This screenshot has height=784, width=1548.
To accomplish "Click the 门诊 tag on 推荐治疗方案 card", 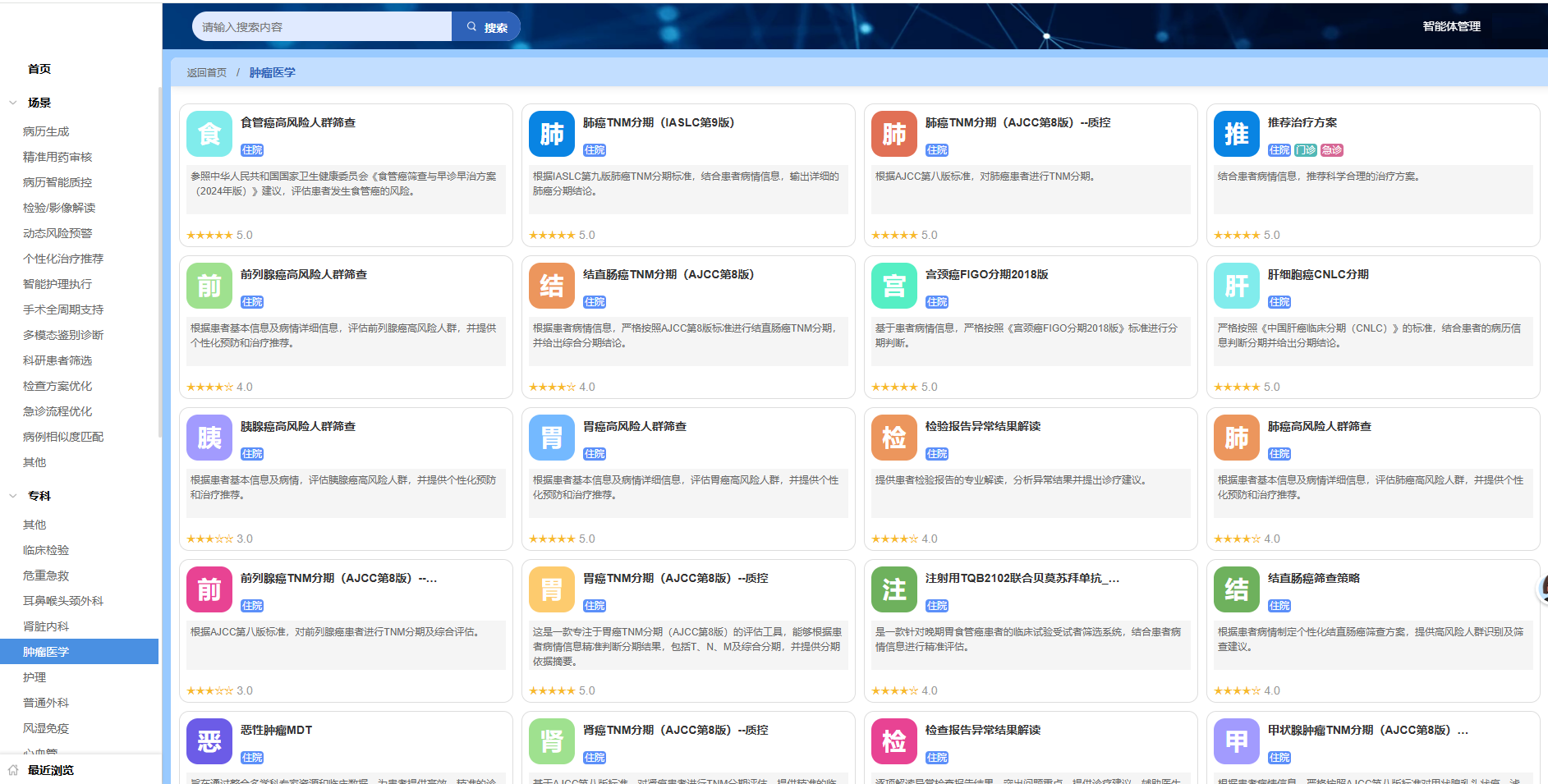I will (1306, 150).
